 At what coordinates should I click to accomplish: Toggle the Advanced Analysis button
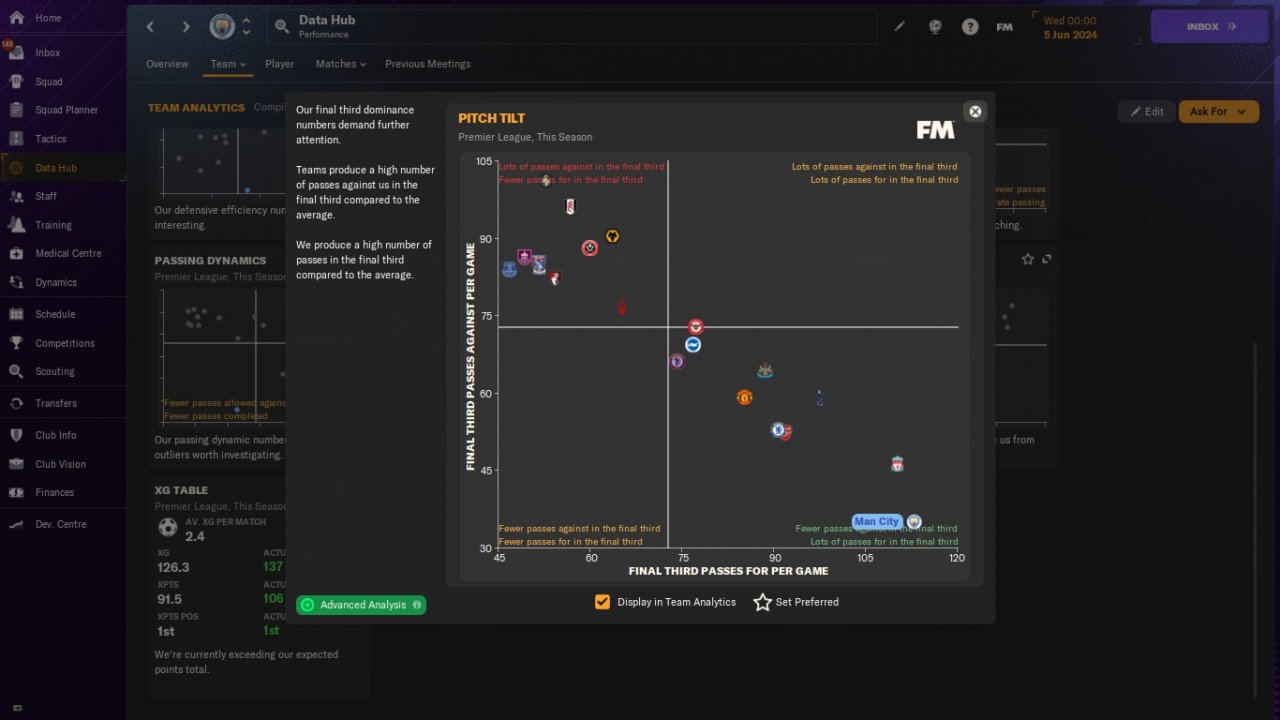pyautogui.click(x=361, y=605)
